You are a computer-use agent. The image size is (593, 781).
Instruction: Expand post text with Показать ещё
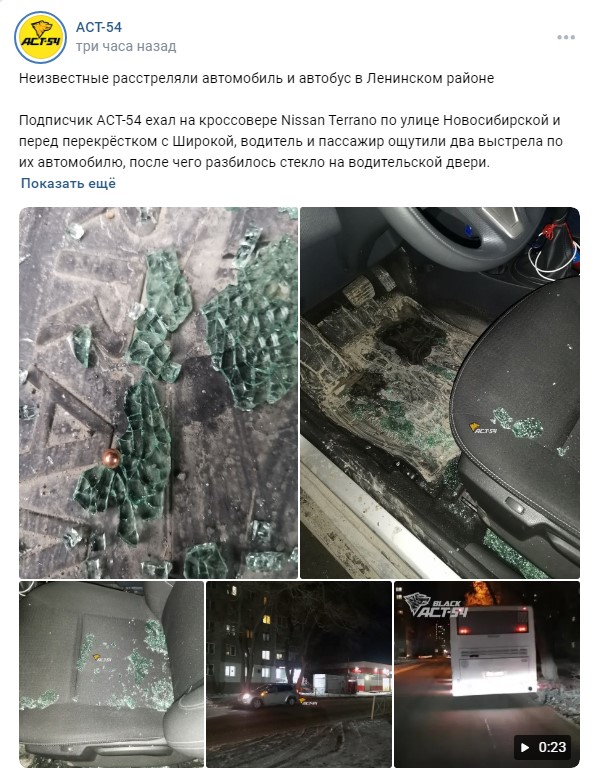(x=68, y=183)
